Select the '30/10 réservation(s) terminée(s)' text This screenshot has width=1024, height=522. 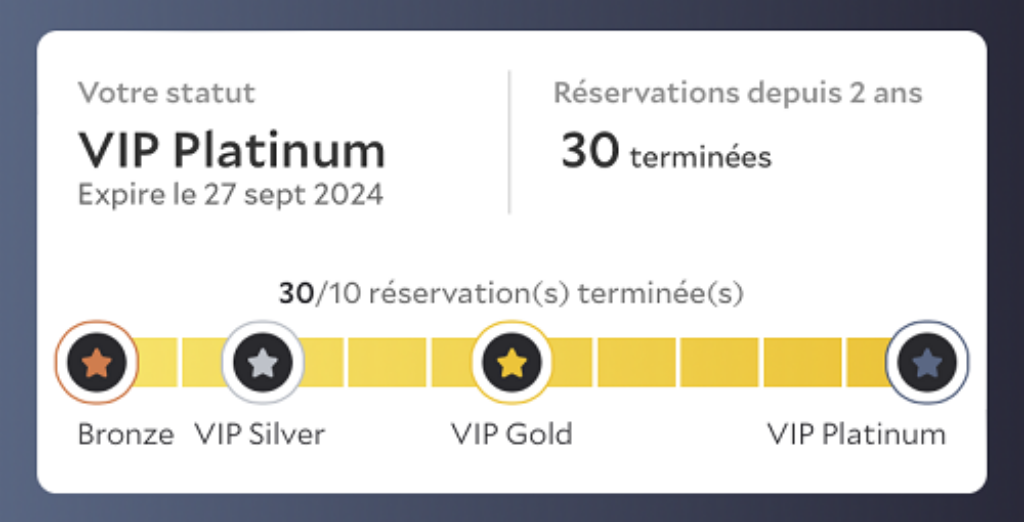511,294
